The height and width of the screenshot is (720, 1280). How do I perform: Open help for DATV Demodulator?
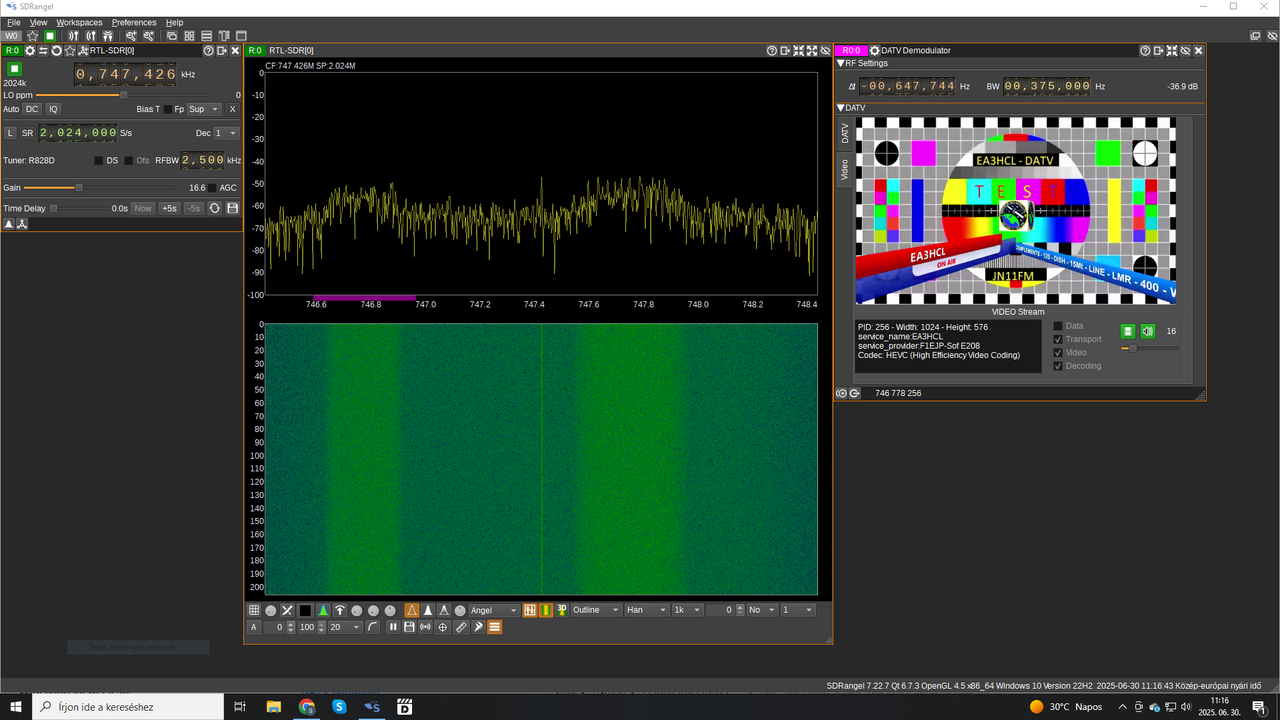point(1146,51)
